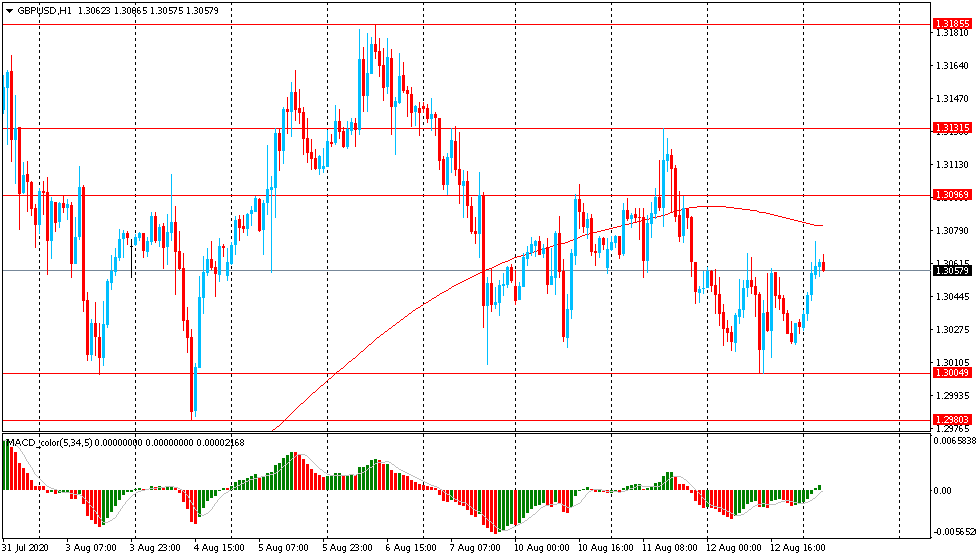
Task: Click the MACD scale value 0.00
Action: [942, 491]
